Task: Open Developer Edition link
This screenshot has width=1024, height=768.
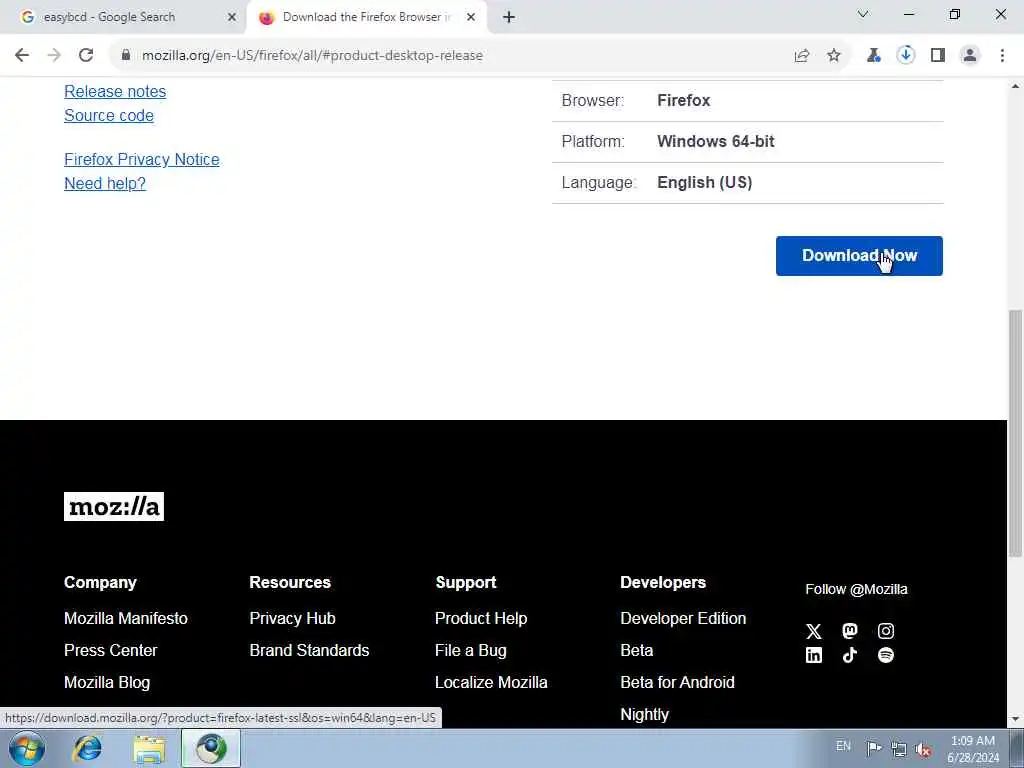Action: [683, 618]
